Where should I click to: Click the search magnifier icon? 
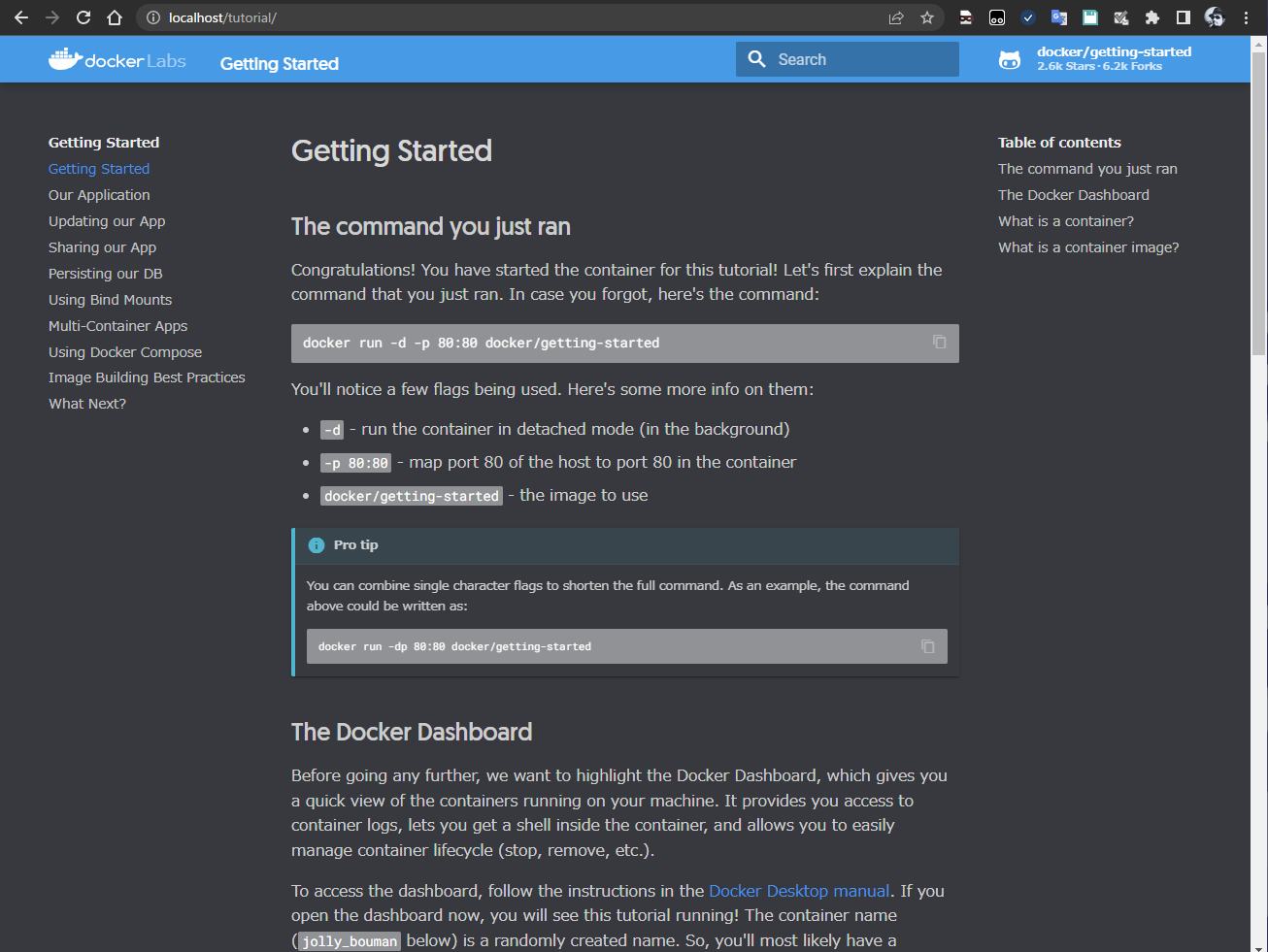[757, 59]
